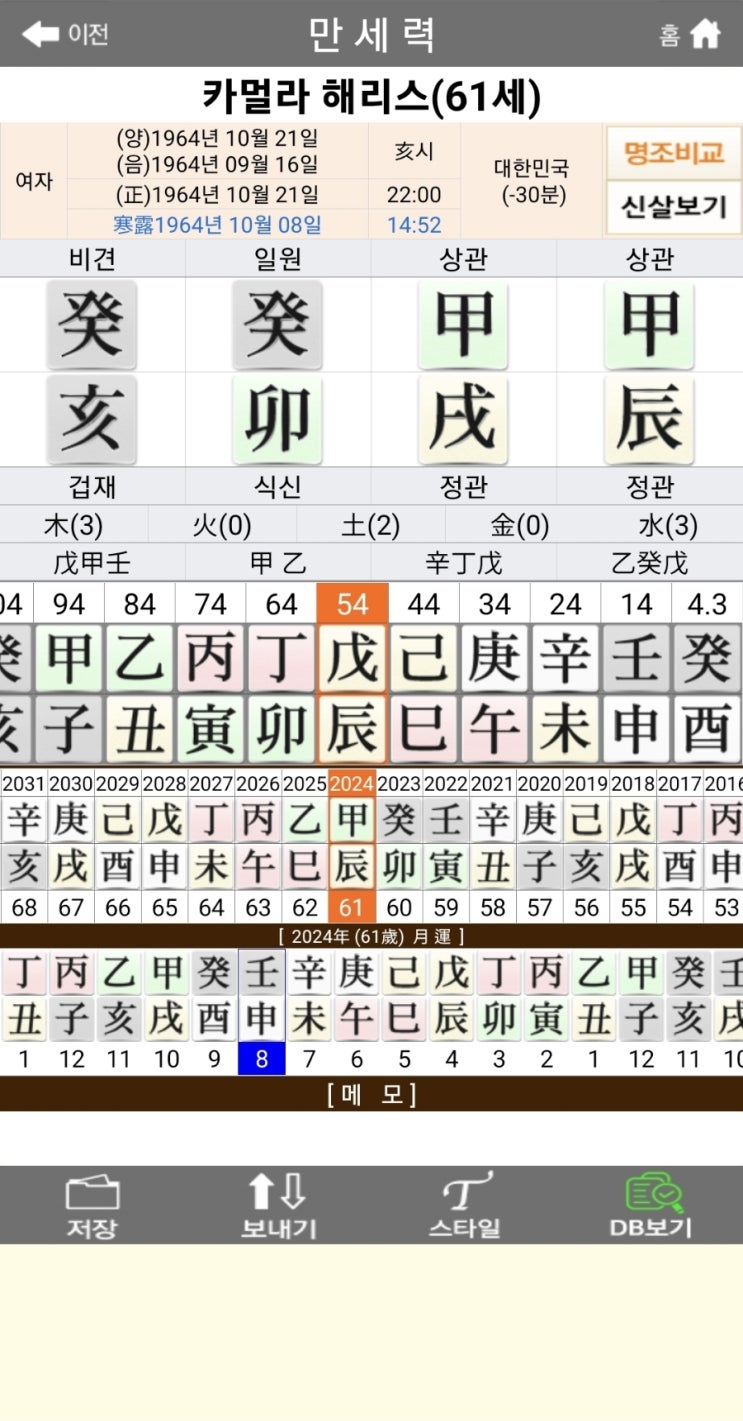Select the day stem 癸 under 일원
The height and width of the screenshot is (1421, 743).
pyautogui.click(x=278, y=324)
